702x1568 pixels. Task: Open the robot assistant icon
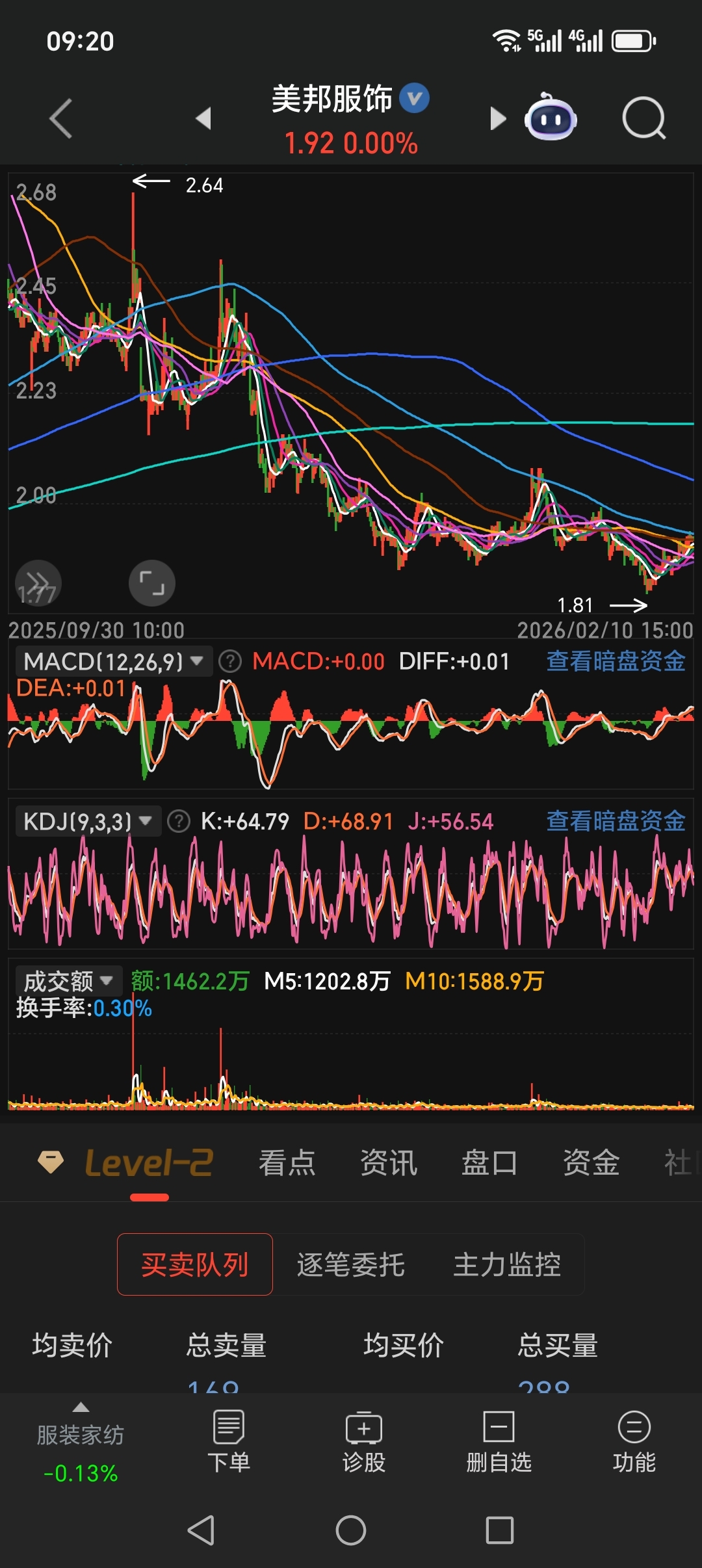tap(551, 117)
